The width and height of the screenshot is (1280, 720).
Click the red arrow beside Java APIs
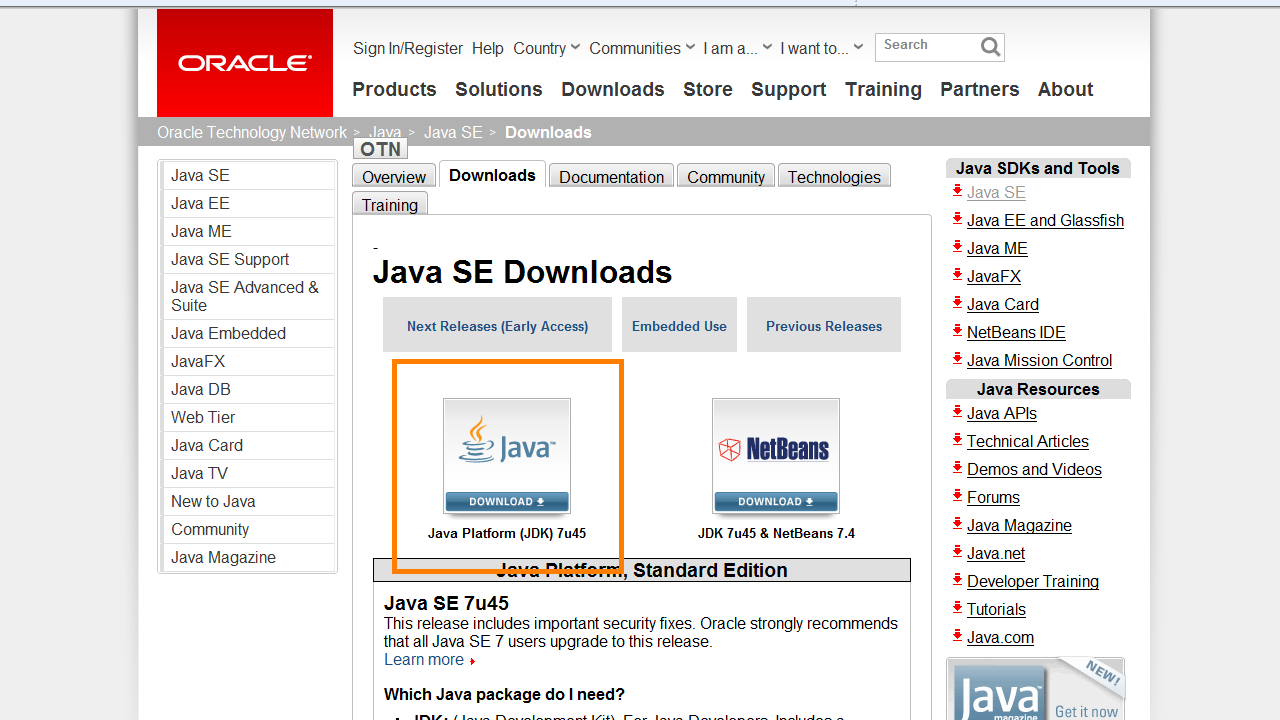[x=958, y=412]
